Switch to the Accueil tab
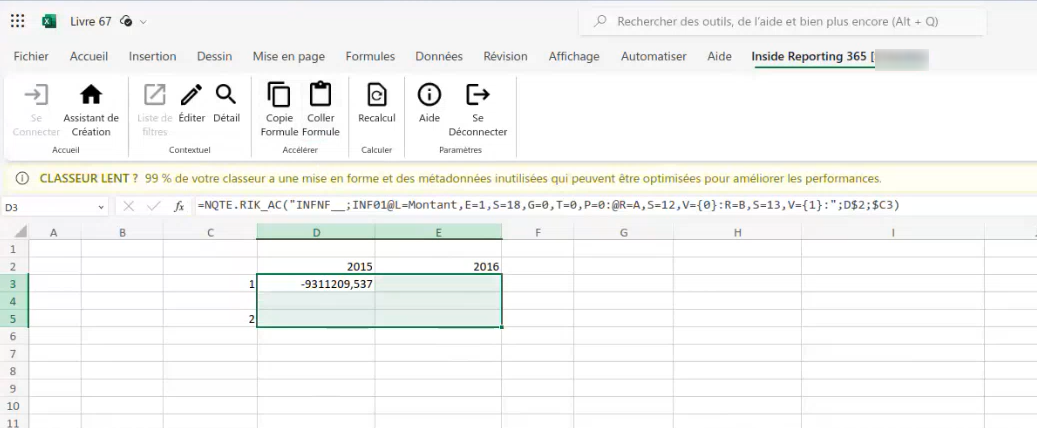 (89, 56)
